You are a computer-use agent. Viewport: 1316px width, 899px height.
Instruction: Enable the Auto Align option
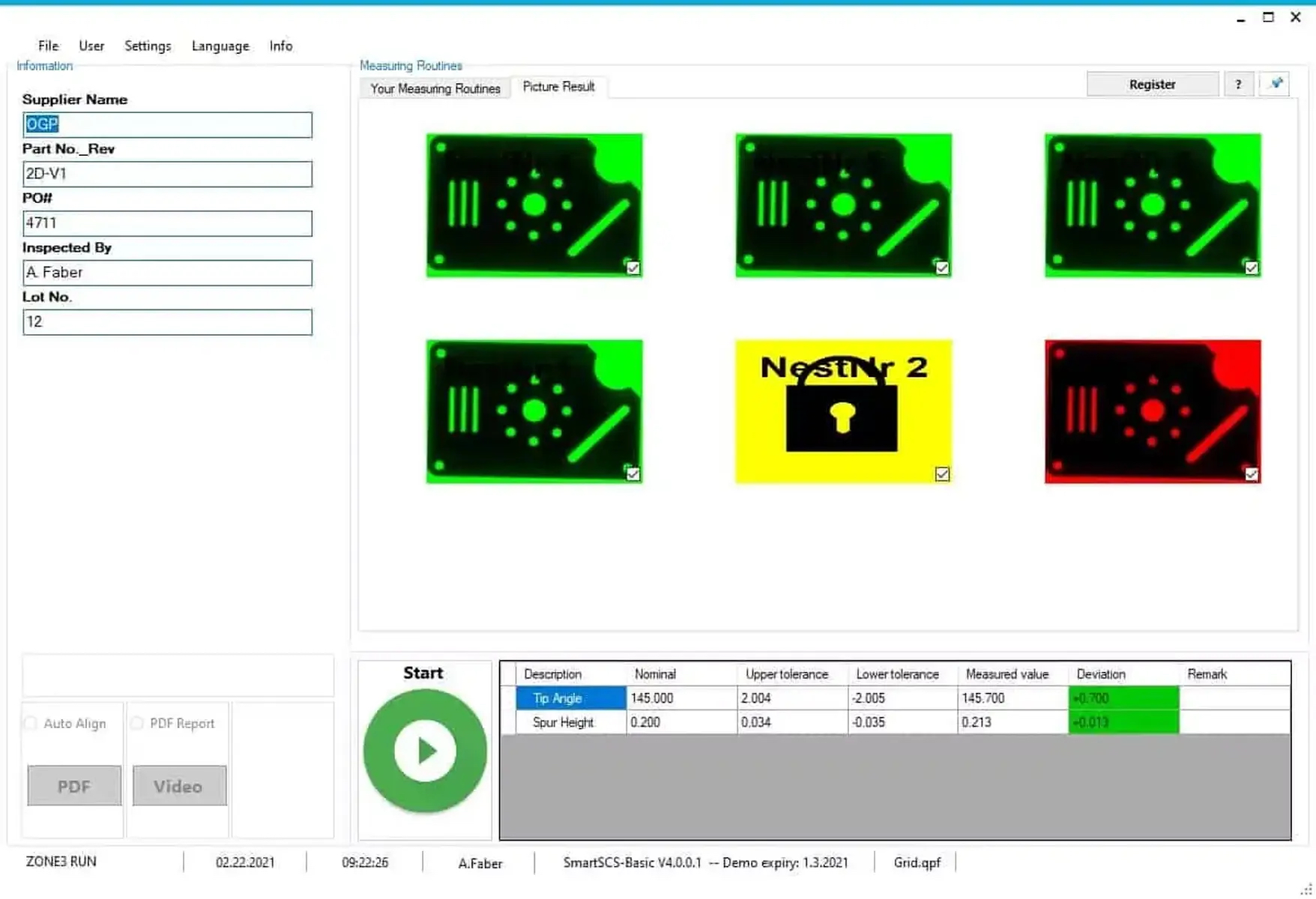coord(31,723)
